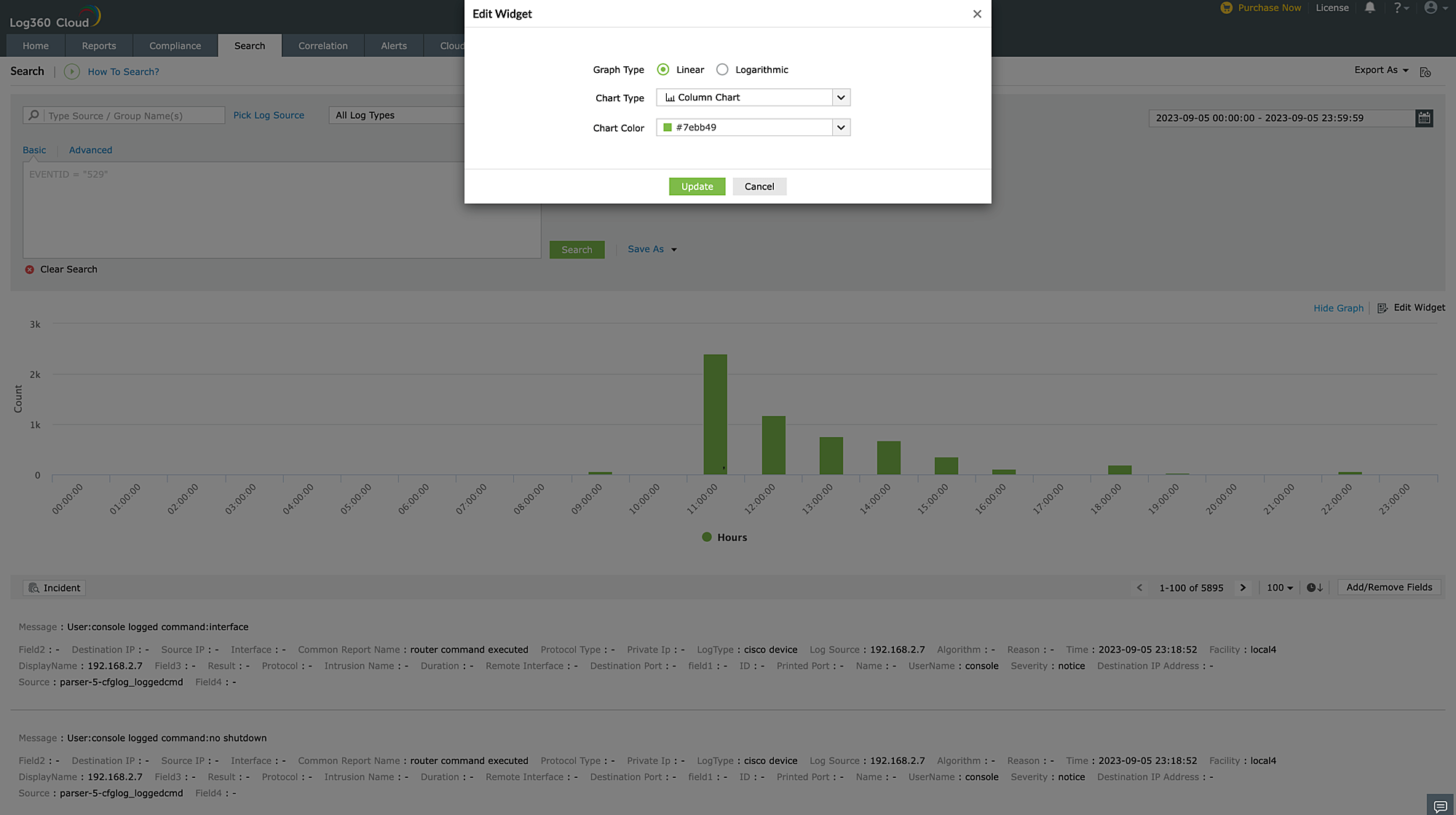Screen dimensions: 1456x815
Task: Open the chat feedback icon at bottom right
Action: coord(1439,806)
